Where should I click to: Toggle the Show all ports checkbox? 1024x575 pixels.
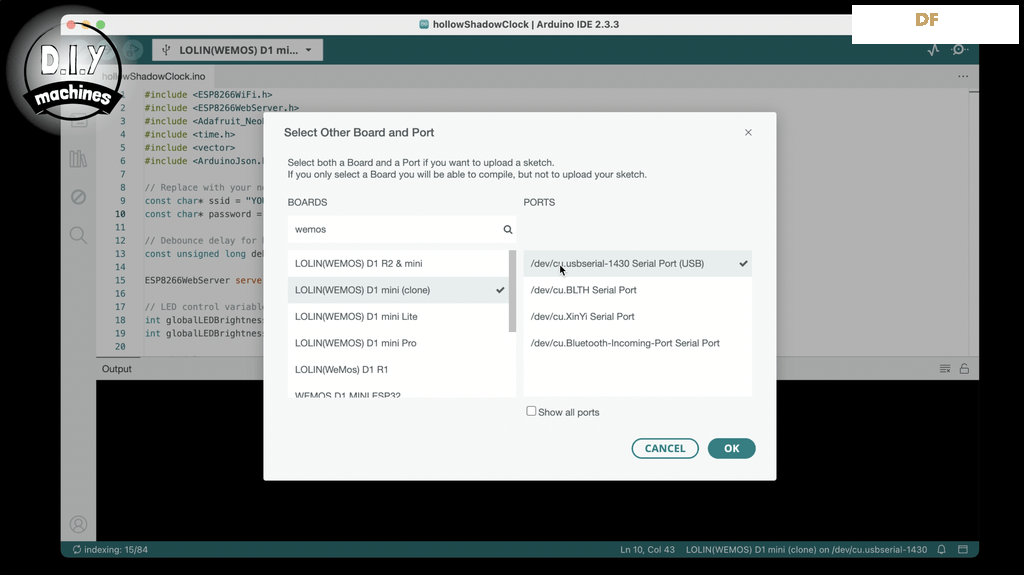click(531, 411)
